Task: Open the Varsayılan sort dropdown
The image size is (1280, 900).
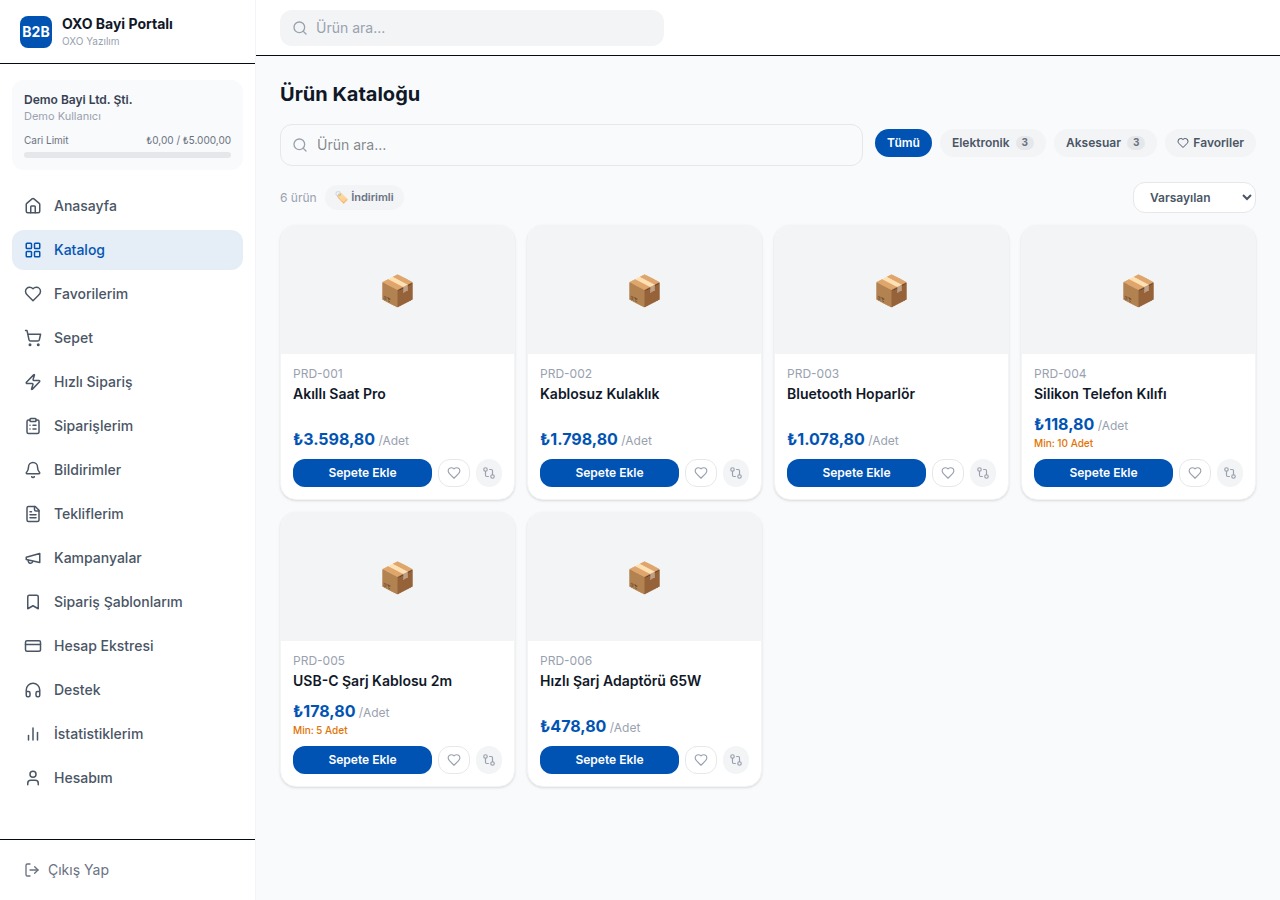Action: pyautogui.click(x=1194, y=197)
